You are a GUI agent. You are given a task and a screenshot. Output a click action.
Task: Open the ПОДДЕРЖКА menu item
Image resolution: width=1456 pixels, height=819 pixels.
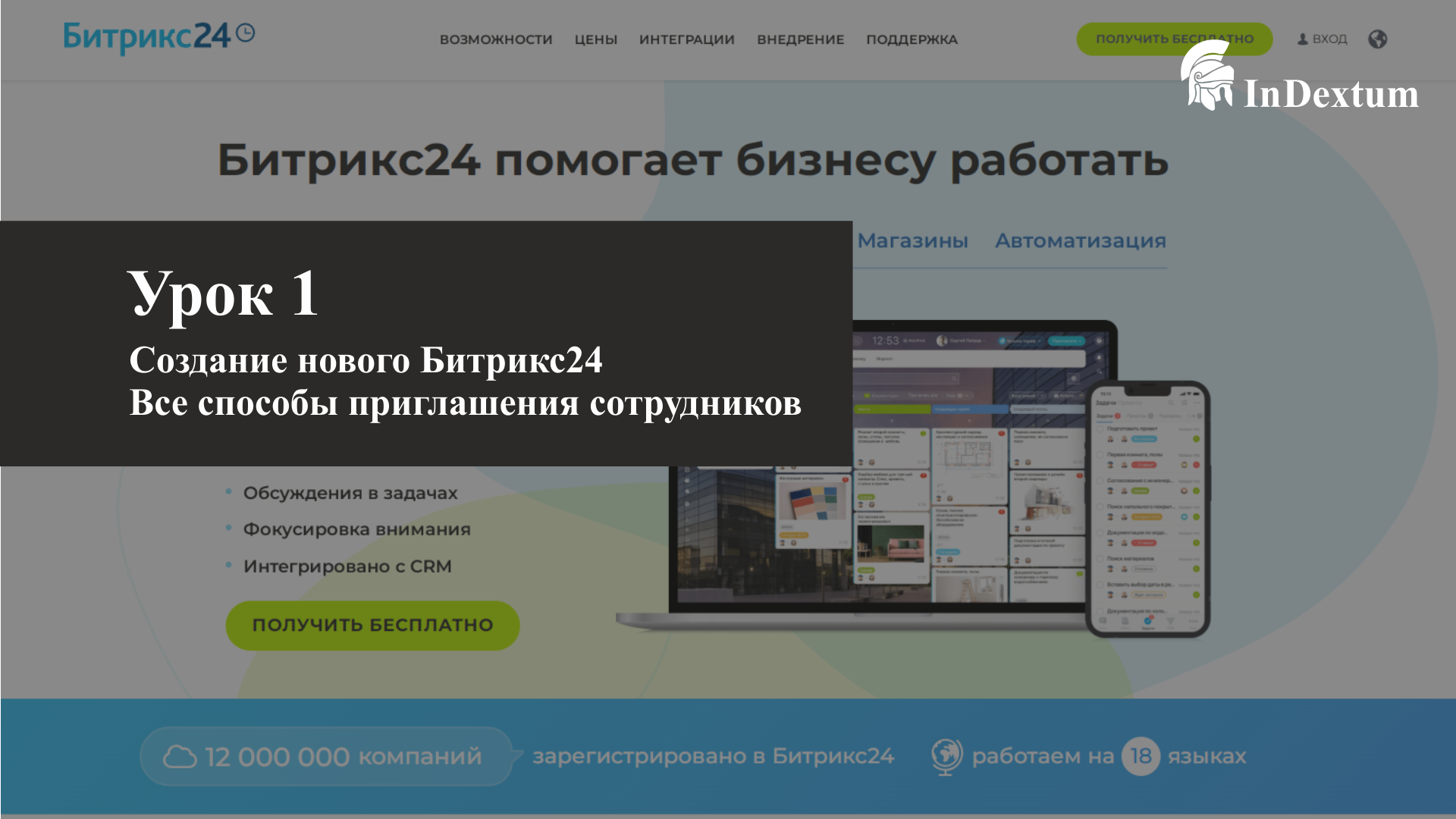click(x=912, y=39)
